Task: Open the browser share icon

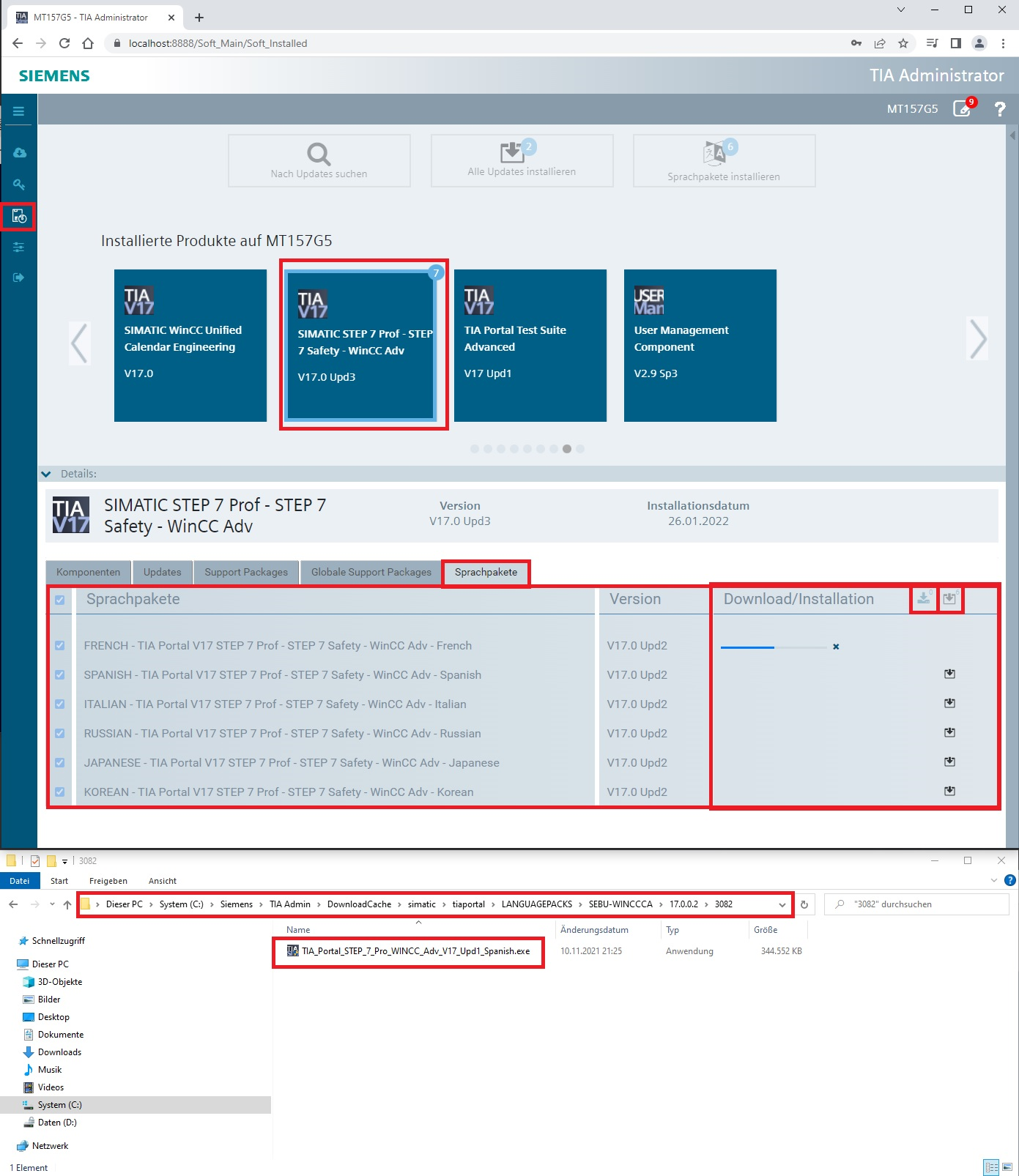Action: [880, 43]
